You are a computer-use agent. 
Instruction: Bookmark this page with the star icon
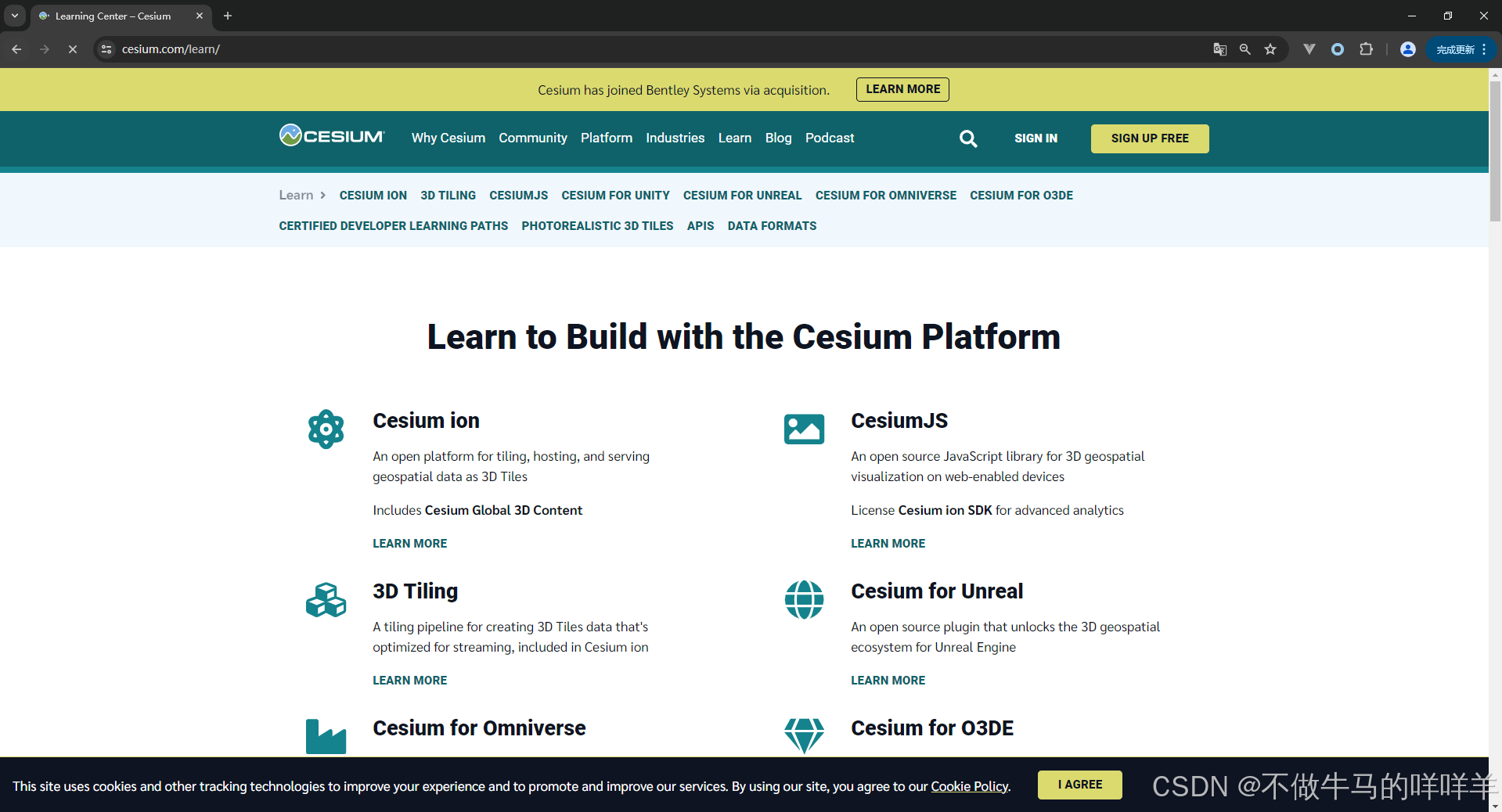tap(1270, 49)
